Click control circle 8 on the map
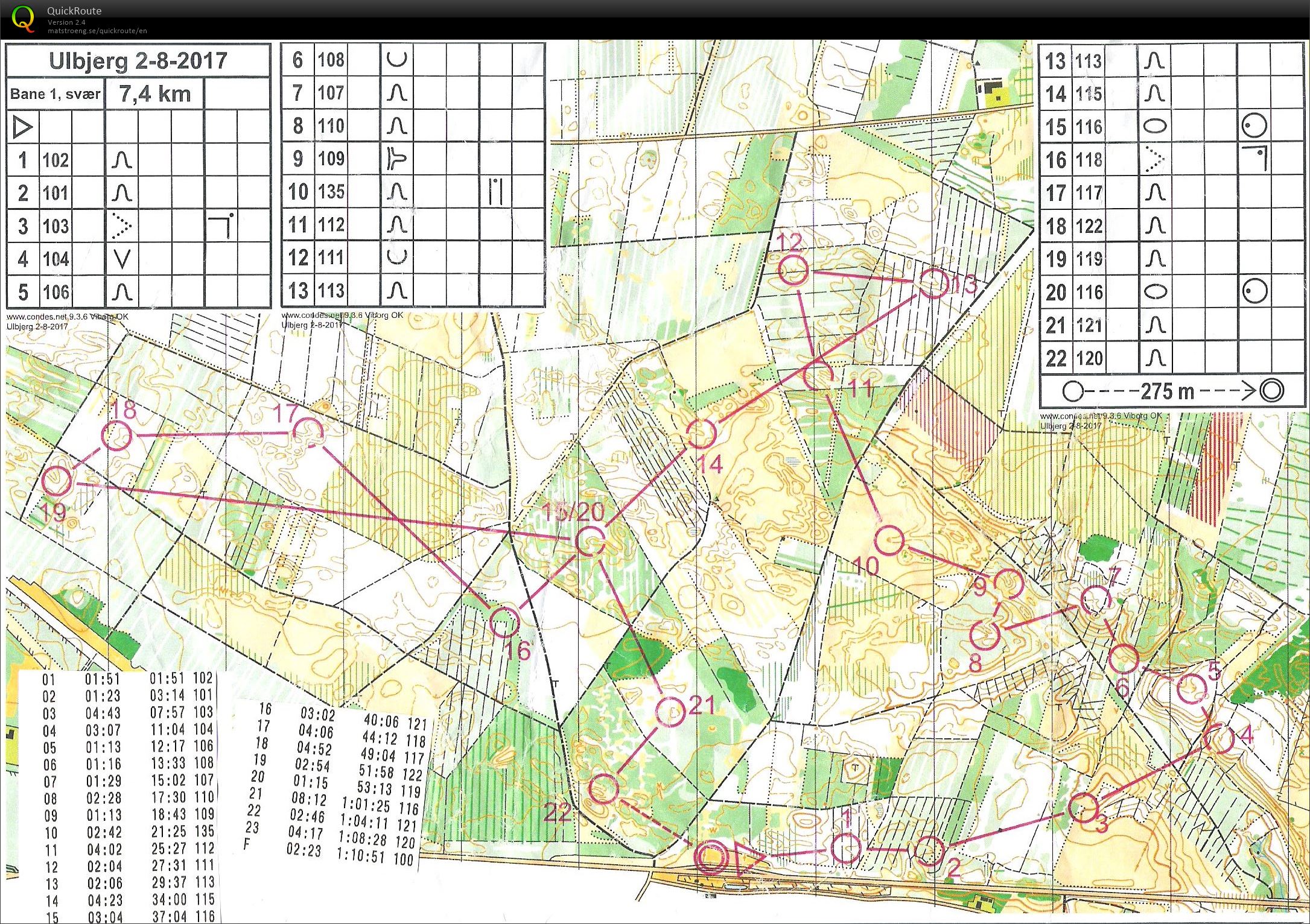 coord(985,634)
